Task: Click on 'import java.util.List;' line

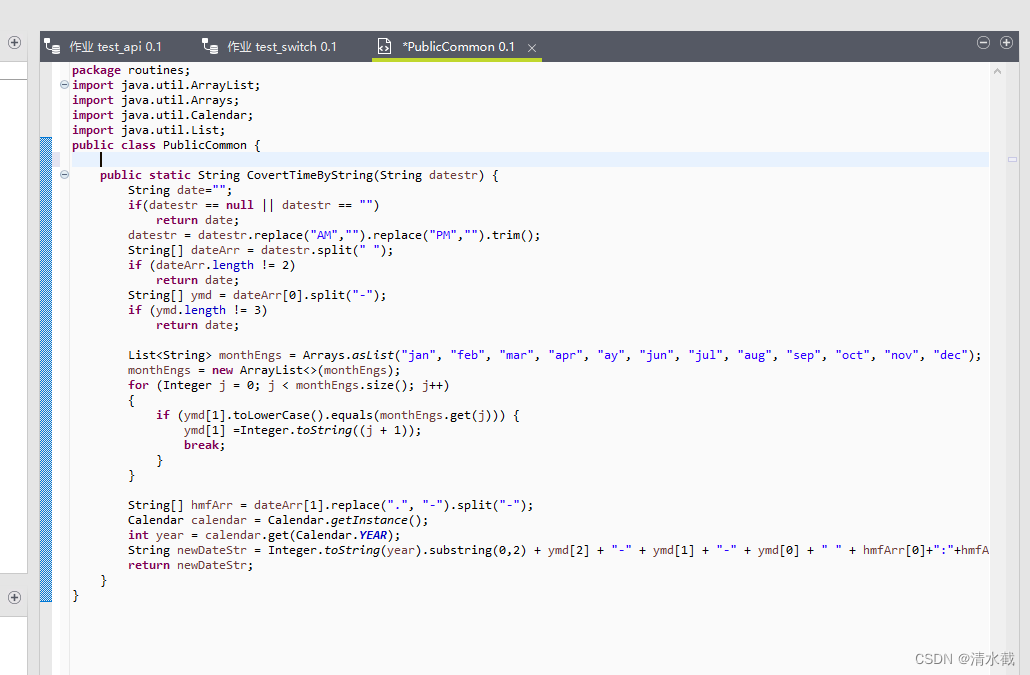Action: click(x=148, y=131)
